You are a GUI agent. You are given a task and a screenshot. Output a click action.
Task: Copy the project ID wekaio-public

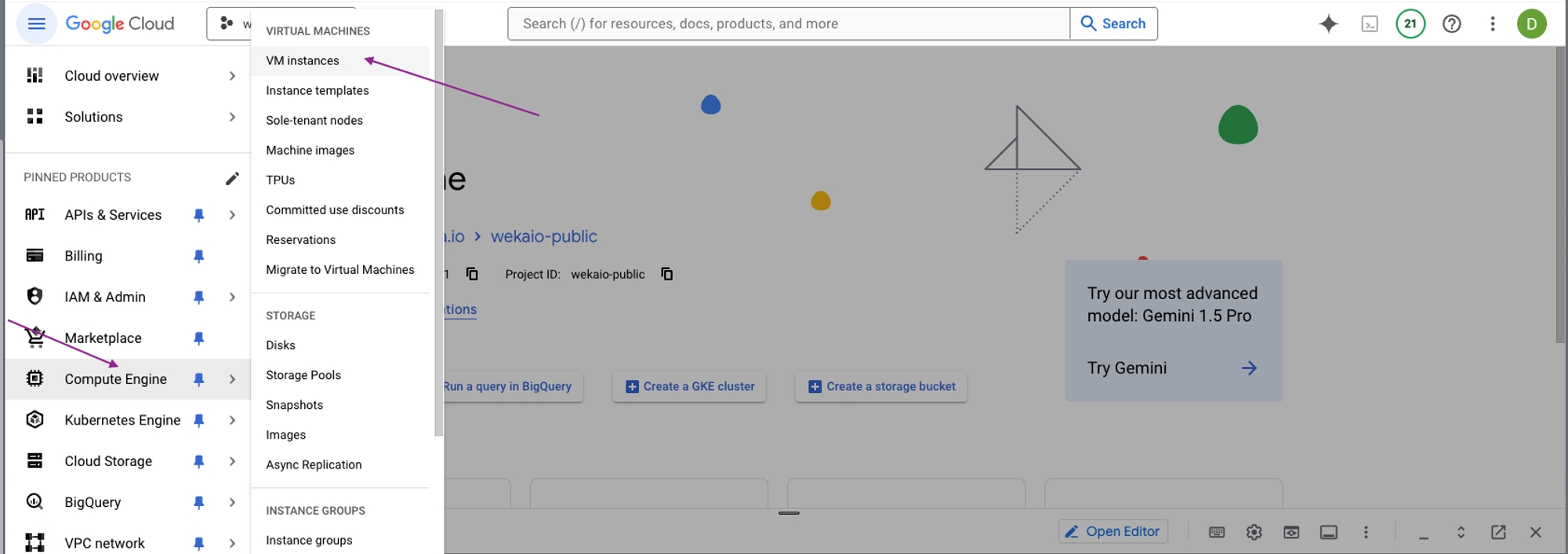tap(667, 274)
